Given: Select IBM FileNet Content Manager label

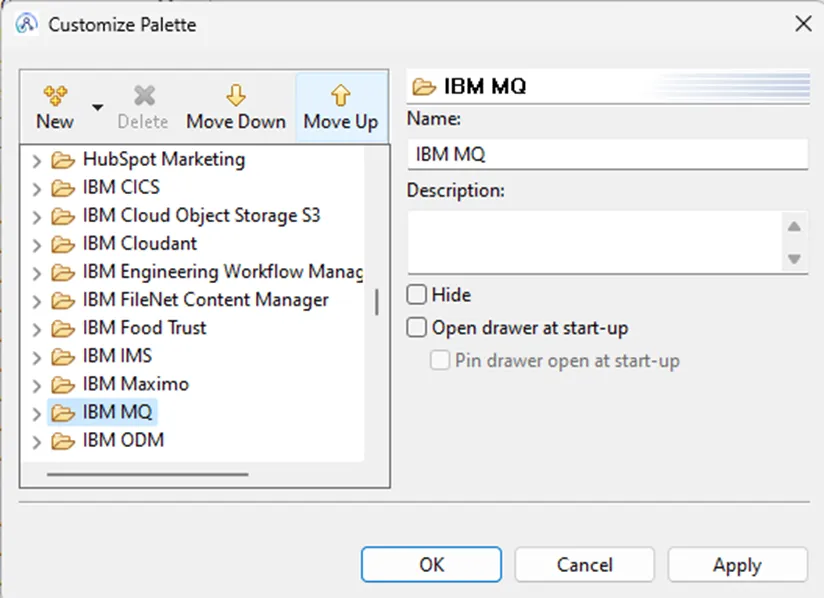Looking at the screenshot, I should coord(205,300).
